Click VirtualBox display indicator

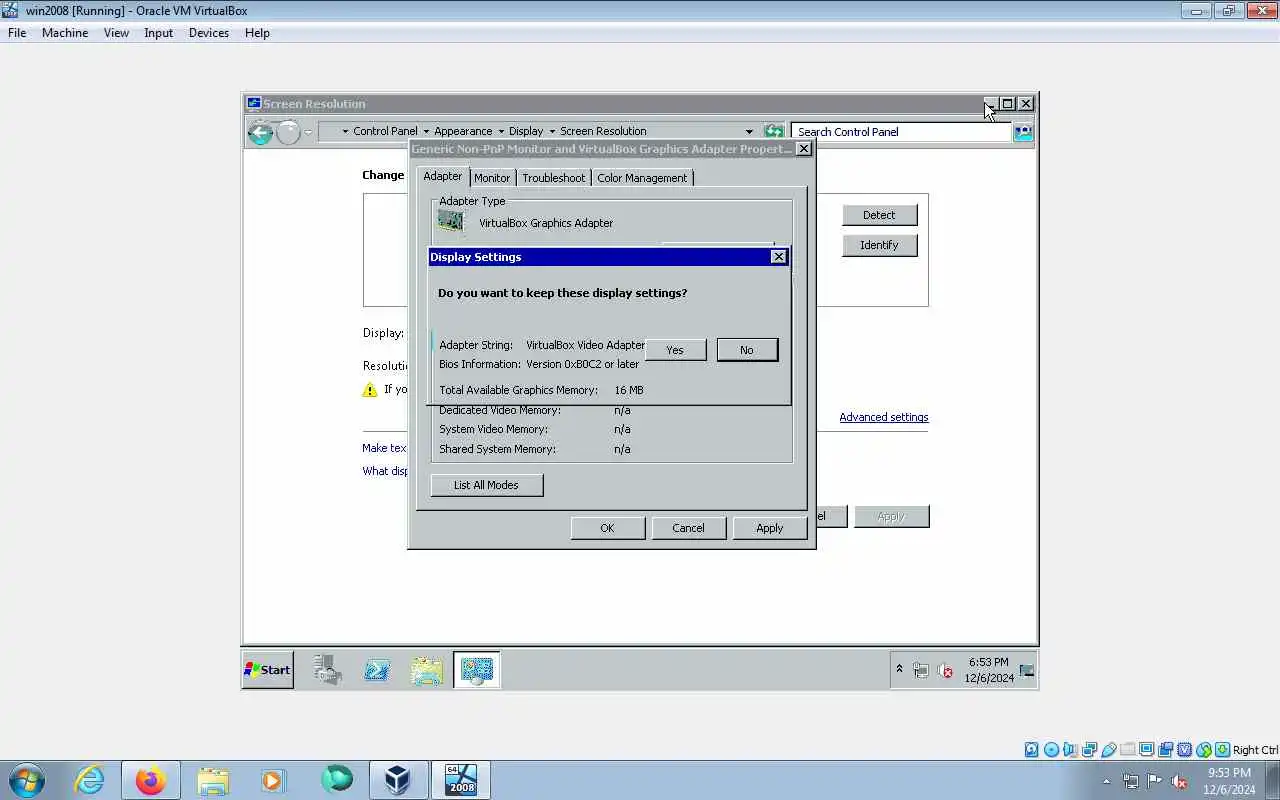pos(1146,750)
